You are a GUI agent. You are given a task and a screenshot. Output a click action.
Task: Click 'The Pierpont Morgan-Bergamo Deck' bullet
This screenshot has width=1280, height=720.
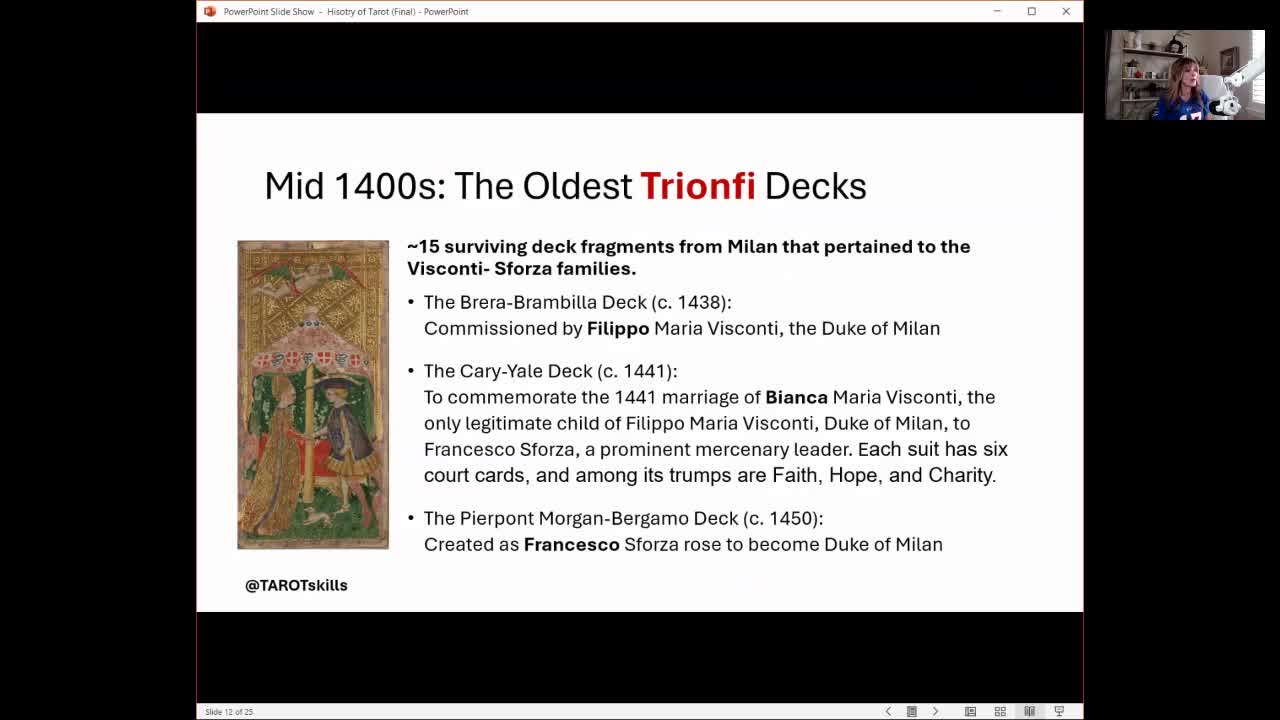(623, 518)
